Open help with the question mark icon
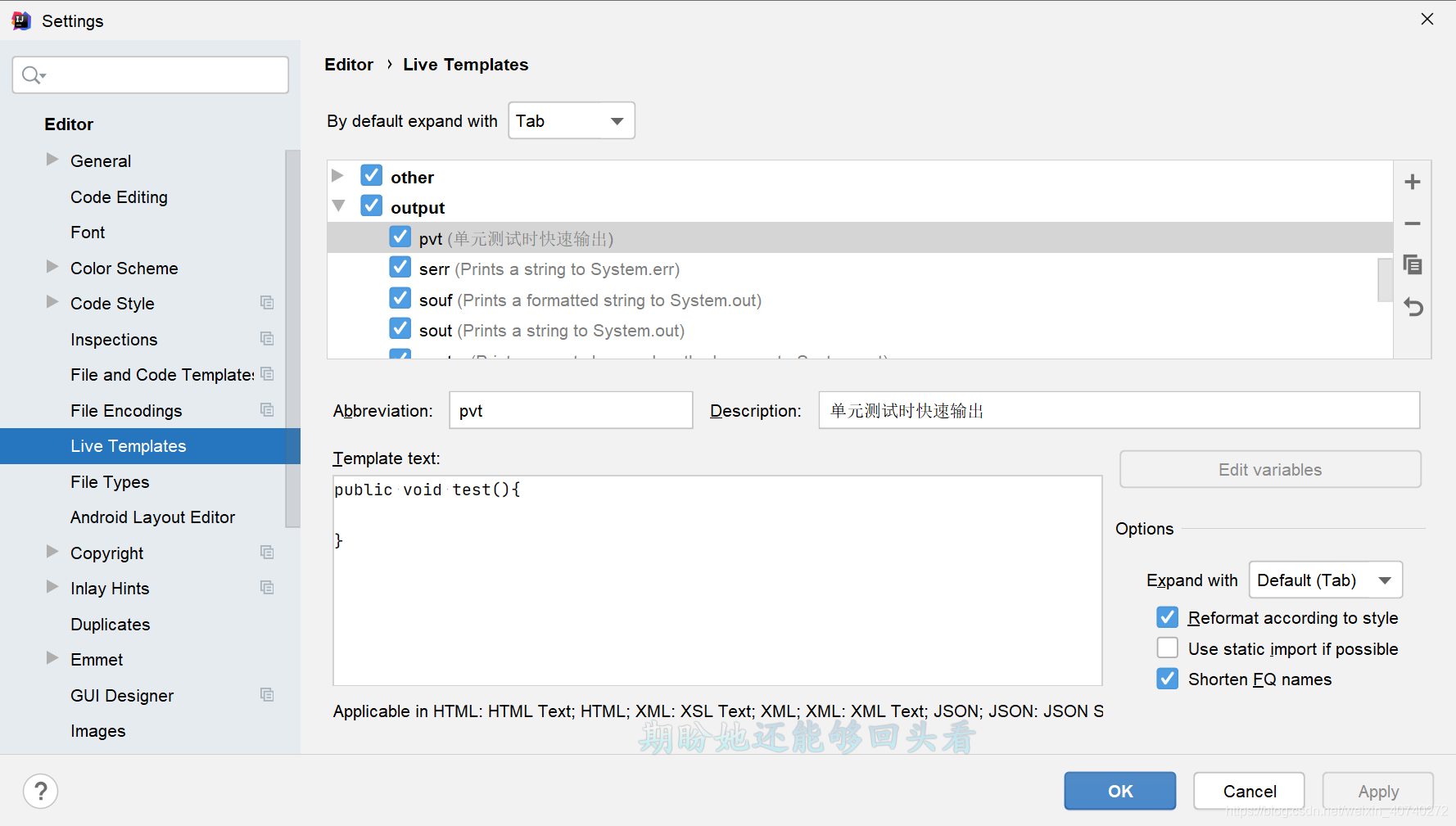 click(x=41, y=791)
